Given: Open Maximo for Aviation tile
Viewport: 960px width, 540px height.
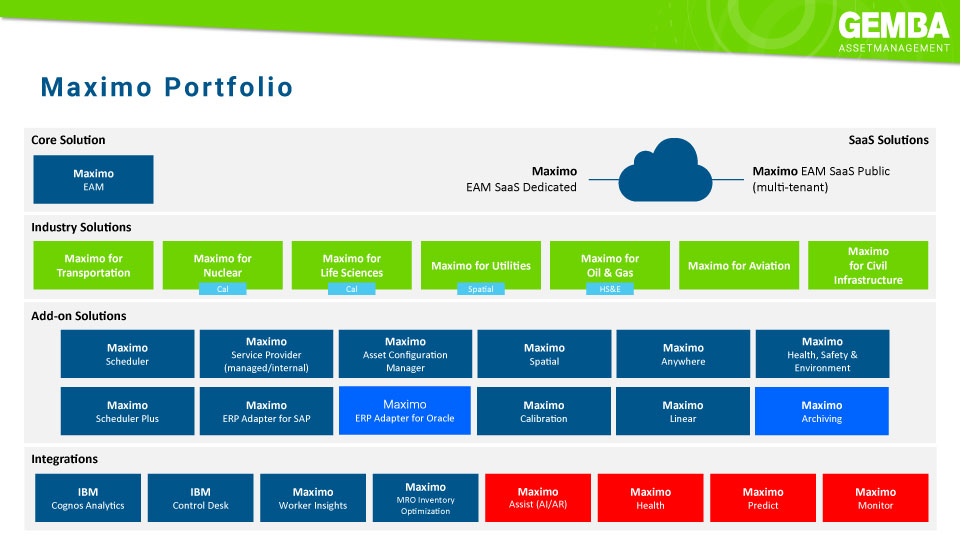Looking at the screenshot, I should [739, 266].
